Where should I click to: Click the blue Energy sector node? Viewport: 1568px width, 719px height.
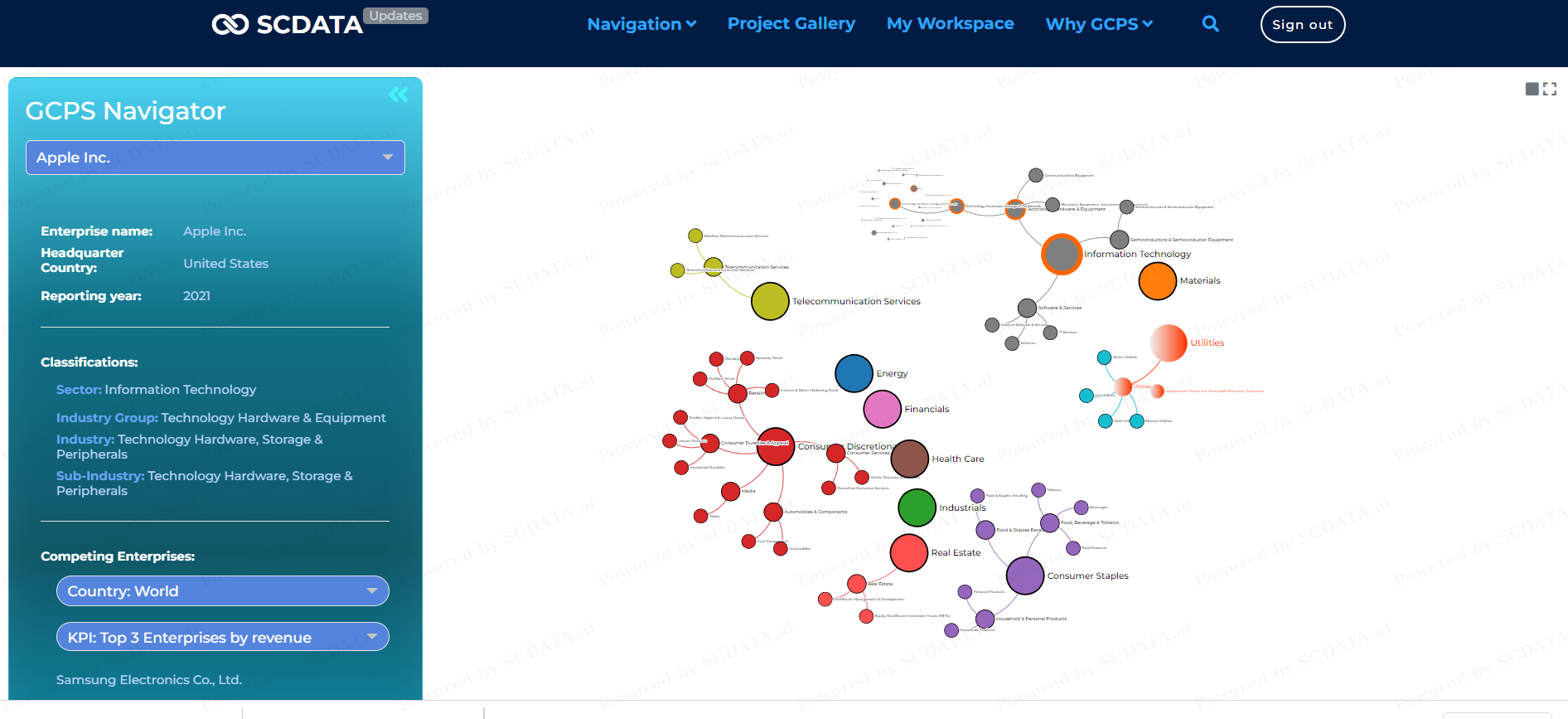click(854, 373)
